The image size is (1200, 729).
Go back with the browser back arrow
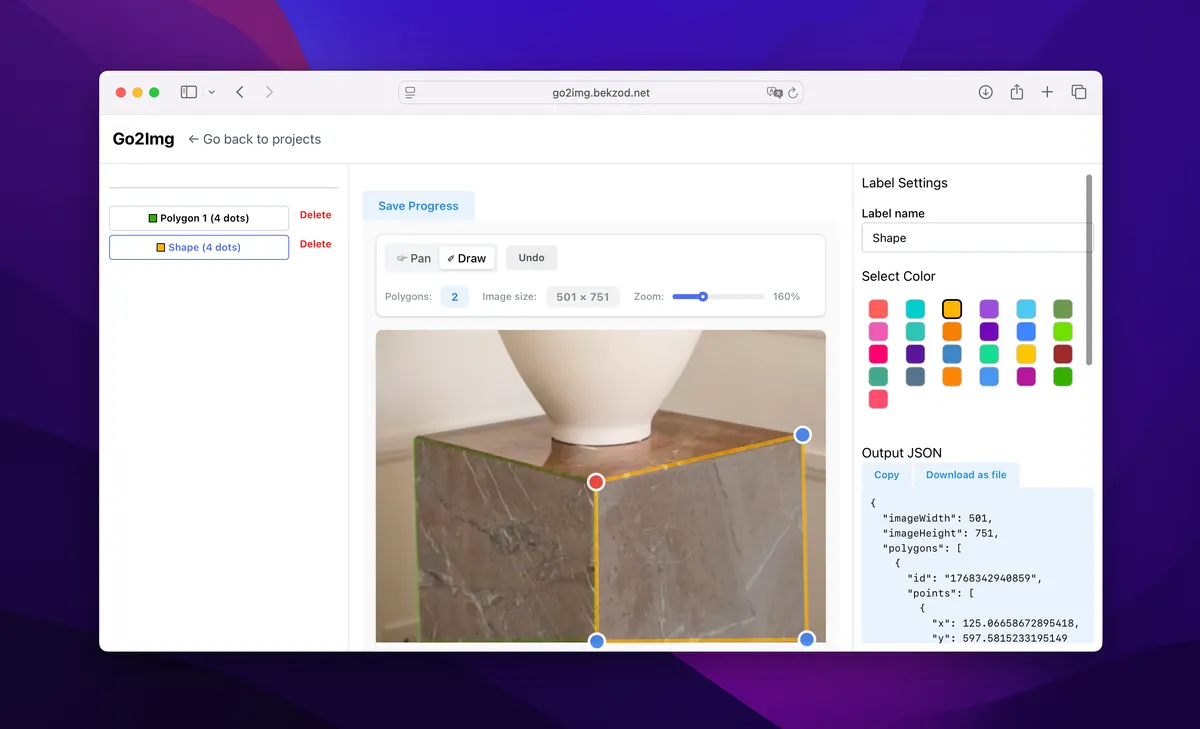(240, 92)
